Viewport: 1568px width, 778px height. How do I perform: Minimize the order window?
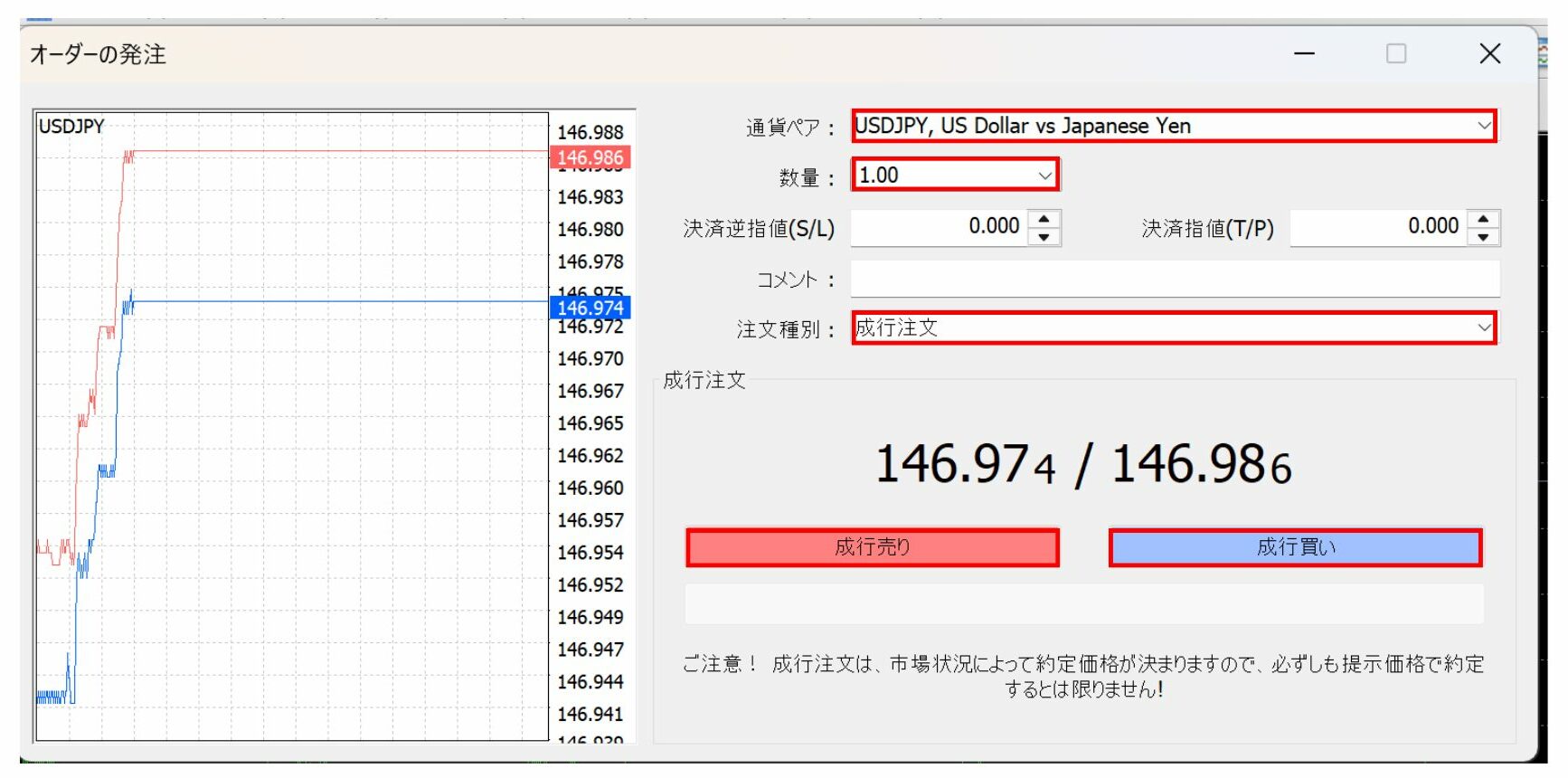click(x=1304, y=54)
